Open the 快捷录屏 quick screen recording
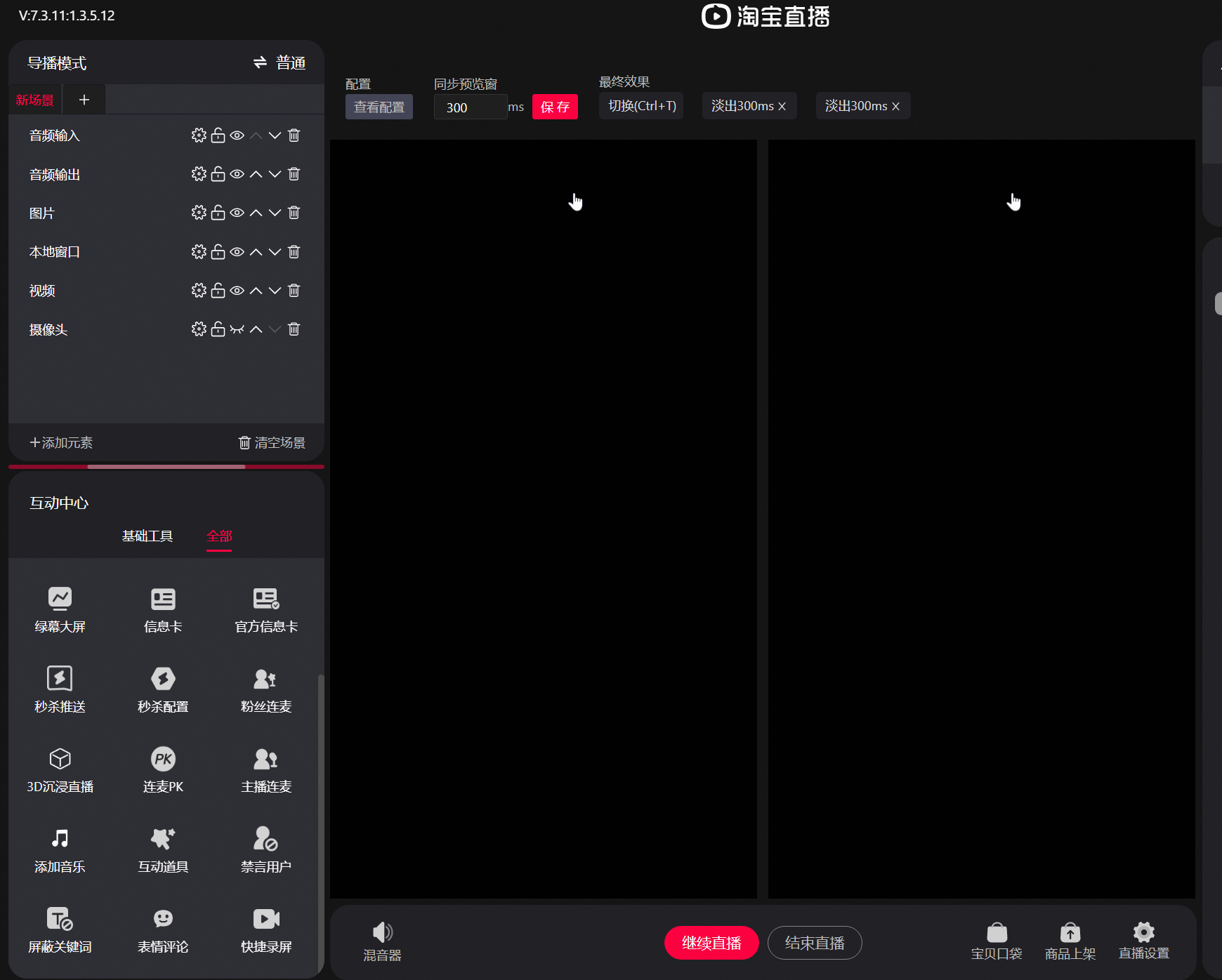 (x=266, y=929)
